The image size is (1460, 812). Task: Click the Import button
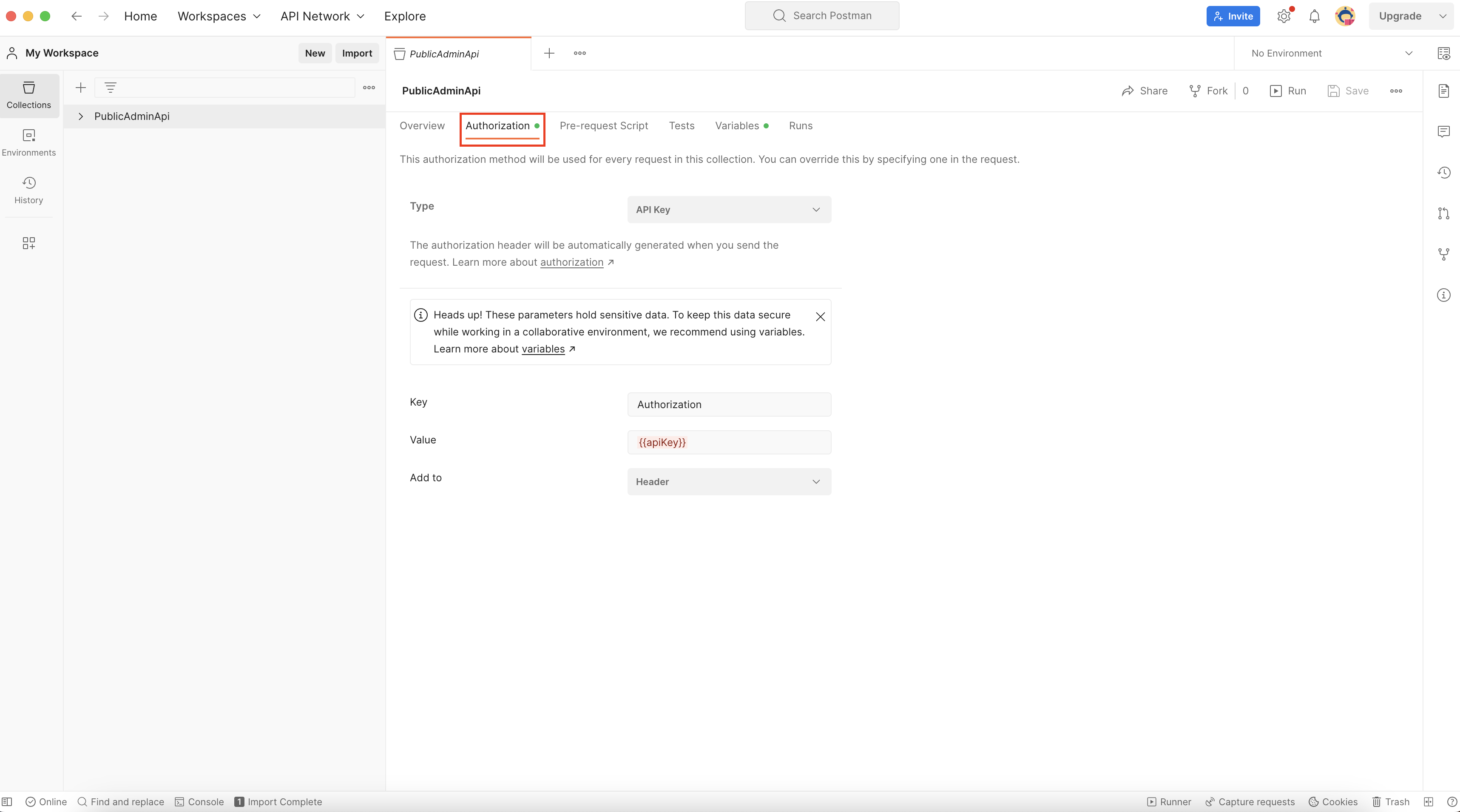point(357,53)
